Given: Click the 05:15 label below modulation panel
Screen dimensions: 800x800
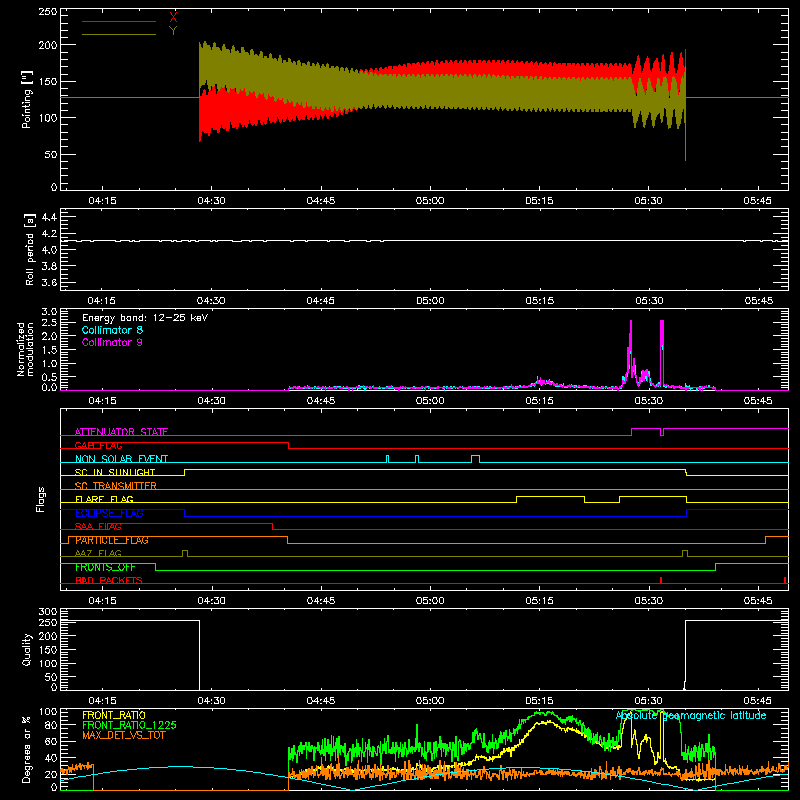Looking at the screenshot, I should tap(539, 401).
